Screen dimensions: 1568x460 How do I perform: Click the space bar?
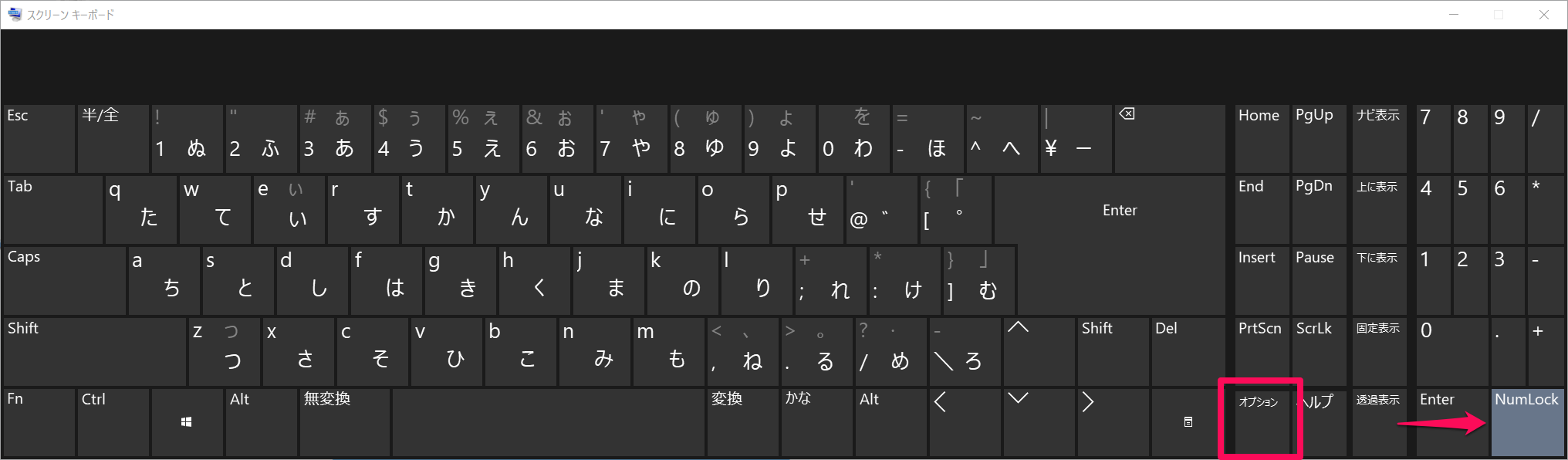coord(549,422)
